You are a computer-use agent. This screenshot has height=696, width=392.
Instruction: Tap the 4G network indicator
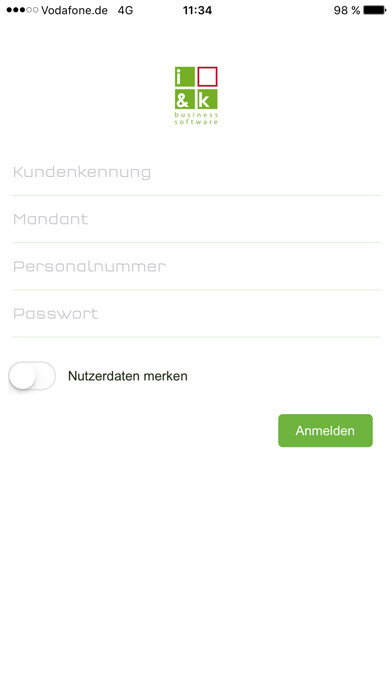click(125, 10)
